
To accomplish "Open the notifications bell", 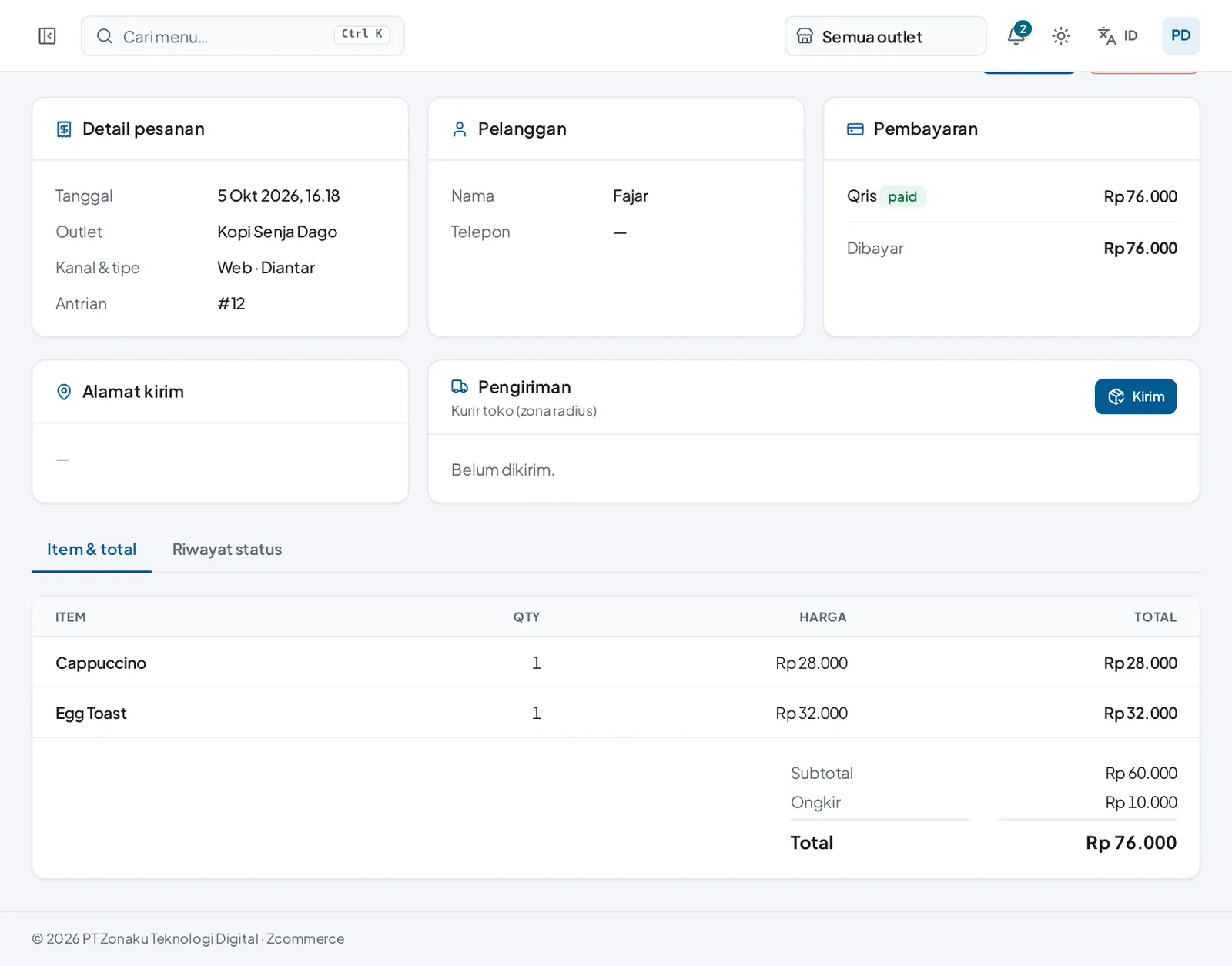I will [1016, 35].
